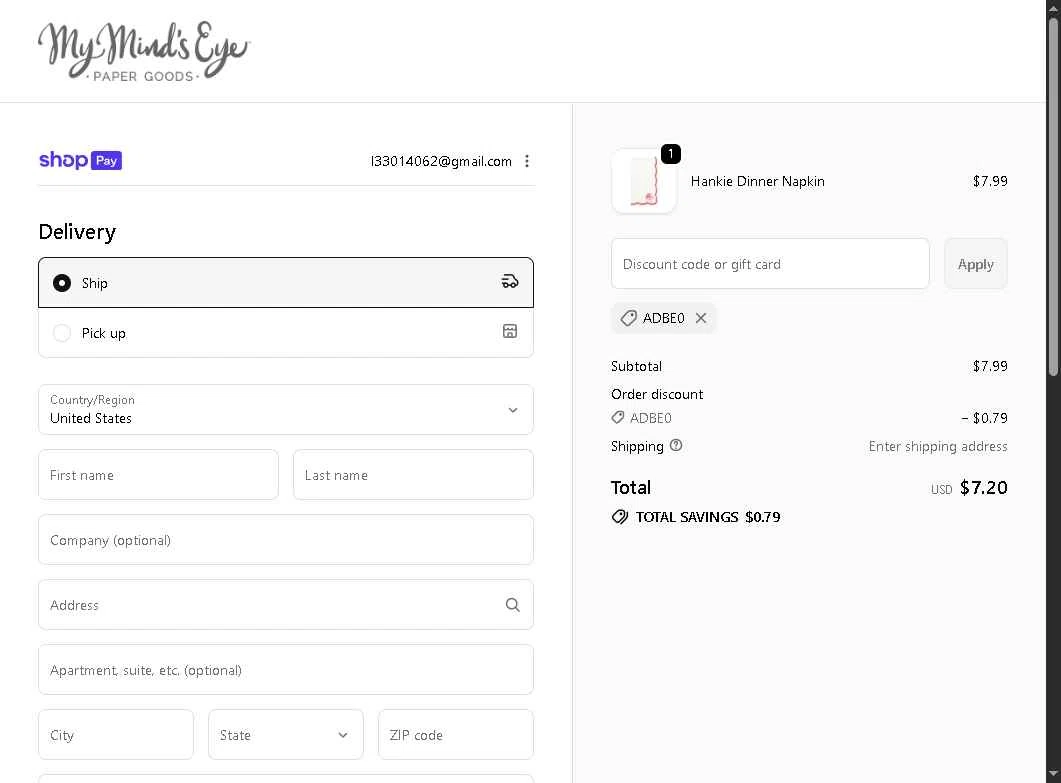Click the Apartment, suite, etc. field

tap(286, 669)
